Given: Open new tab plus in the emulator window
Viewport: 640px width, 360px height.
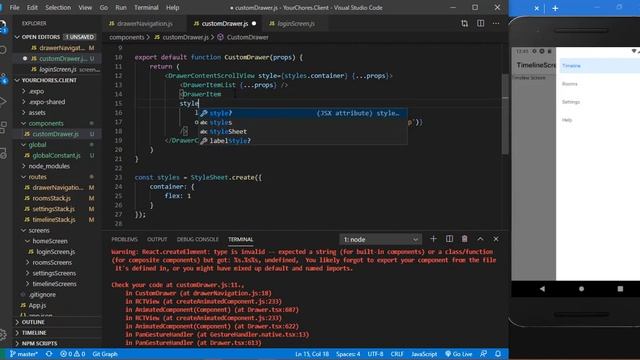Looking at the screenshot, I should click(x=555, y=8).
